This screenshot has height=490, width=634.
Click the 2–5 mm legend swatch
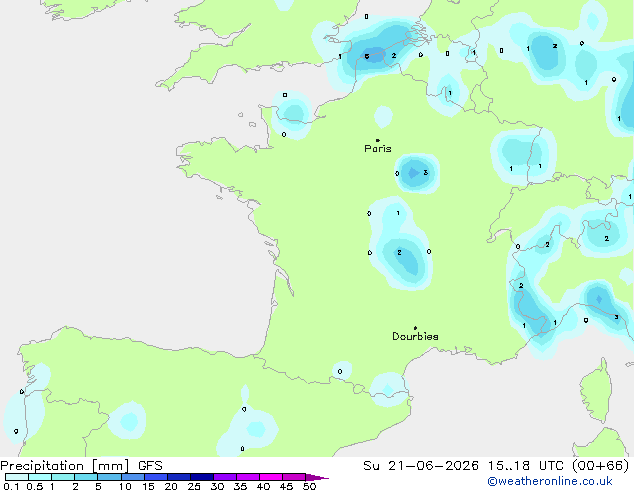[x=86, y=477]
